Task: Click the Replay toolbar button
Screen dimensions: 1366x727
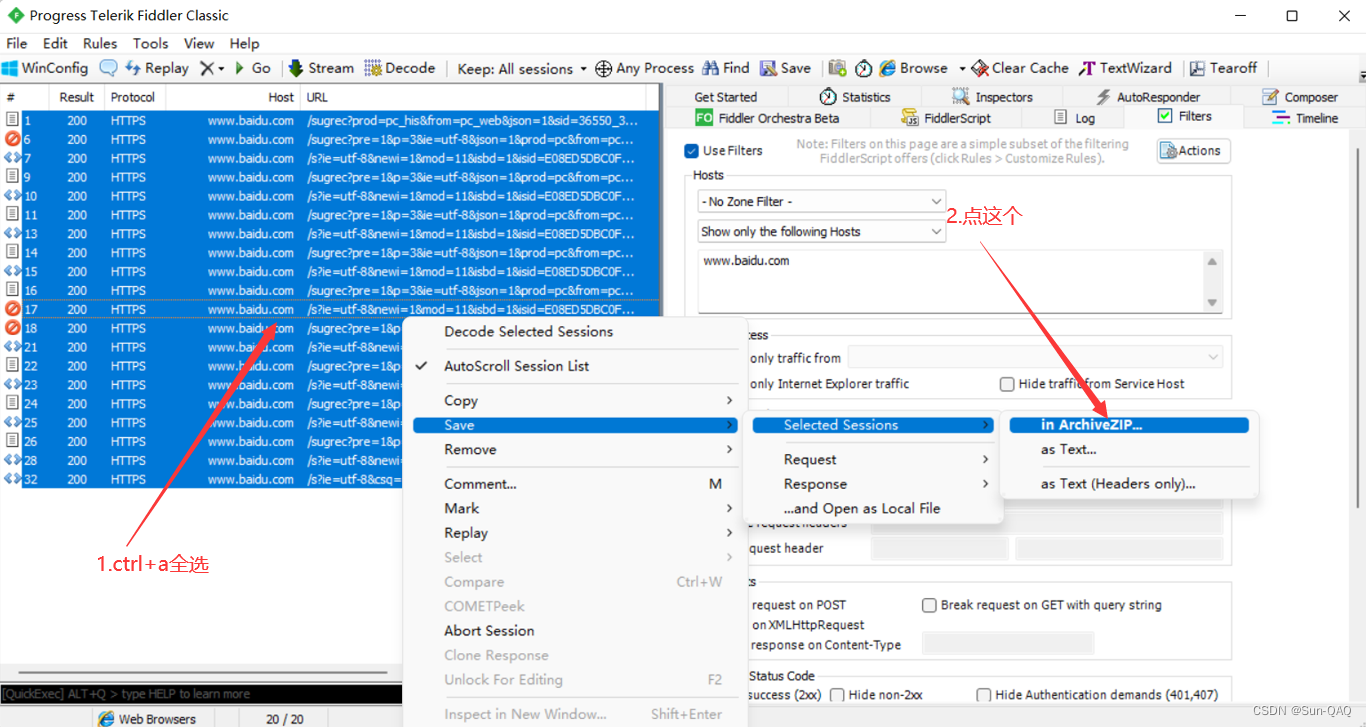Action: click(157, 68)
